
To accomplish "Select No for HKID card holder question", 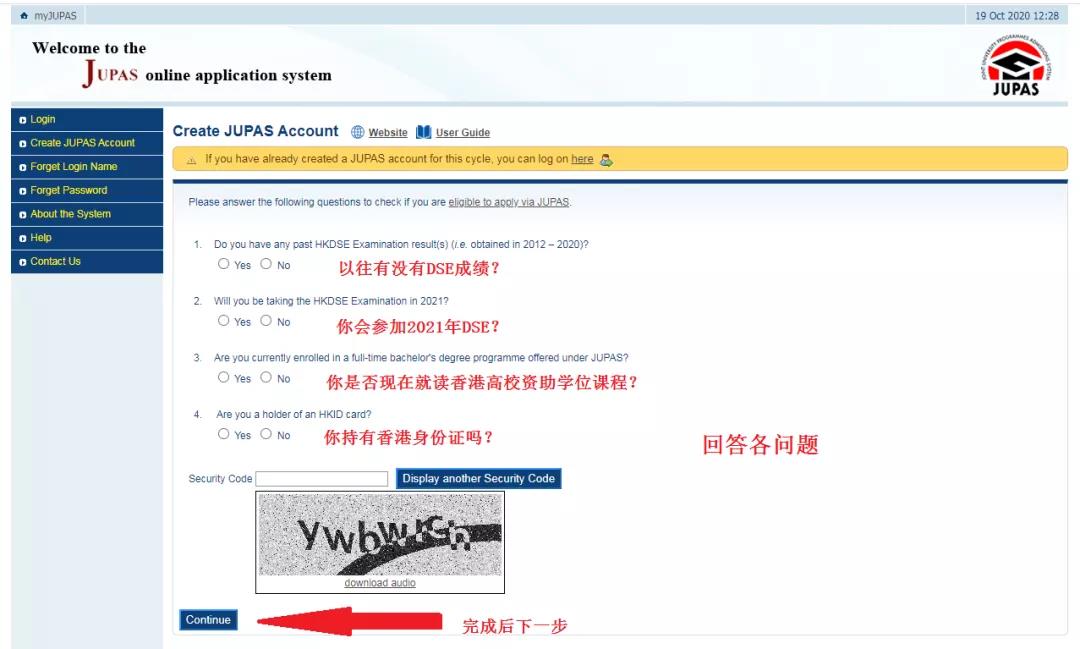I will (x=266, y=433).
